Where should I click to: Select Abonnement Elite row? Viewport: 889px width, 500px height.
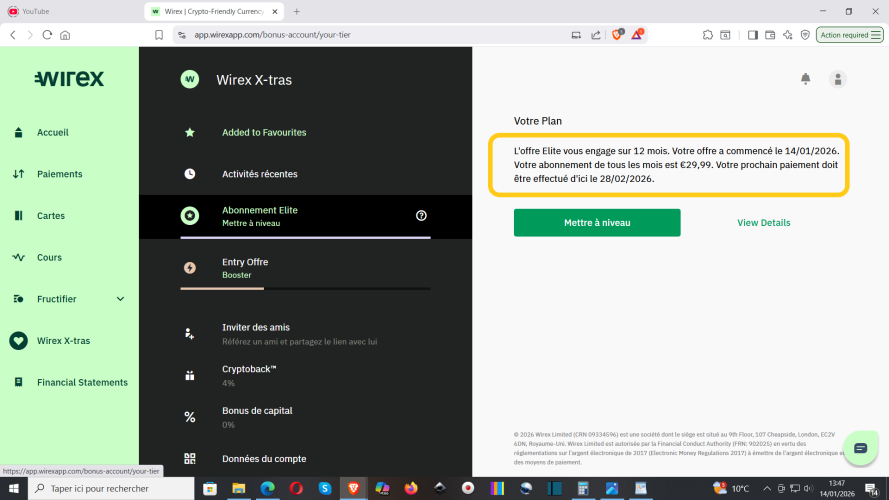tap(305, 216)
